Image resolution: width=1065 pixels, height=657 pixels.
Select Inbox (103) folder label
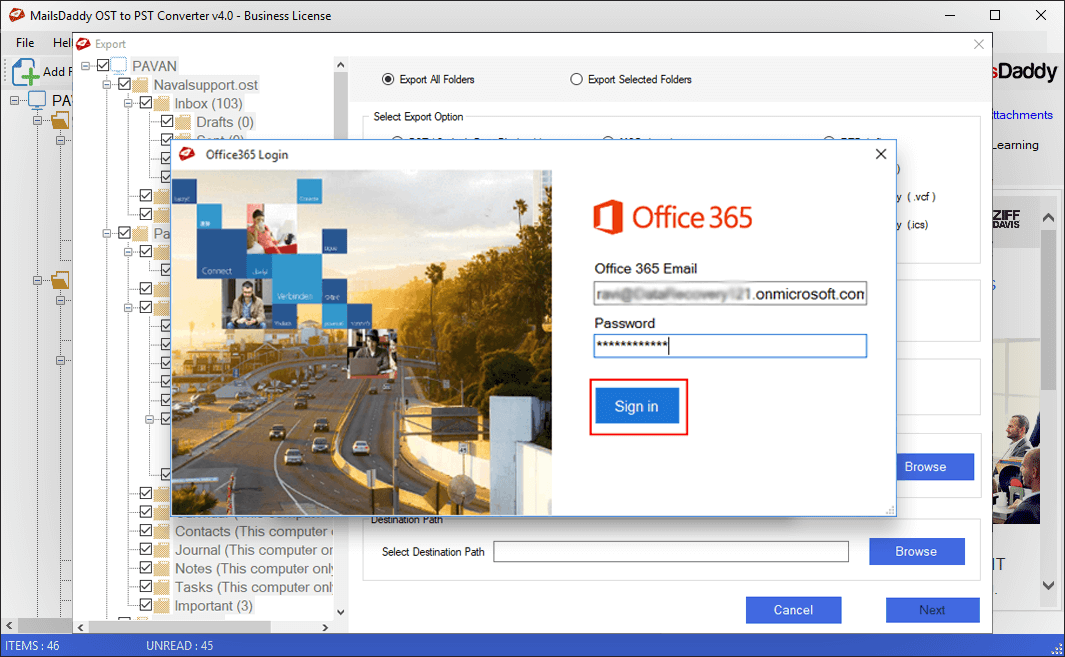[208, 103]
